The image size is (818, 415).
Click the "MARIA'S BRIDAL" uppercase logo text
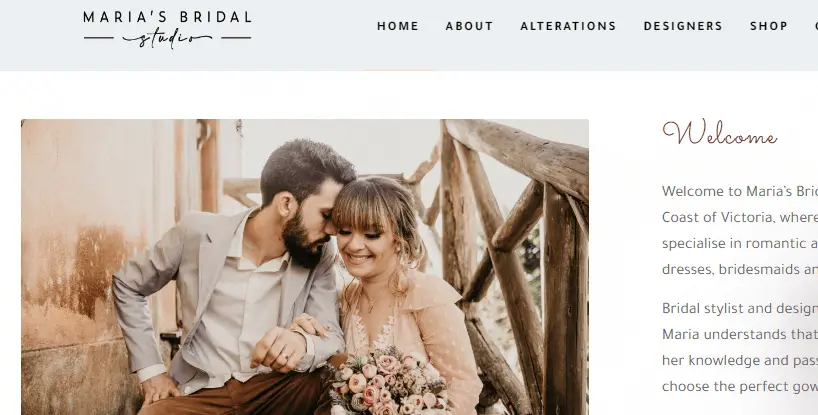(167, 17)
